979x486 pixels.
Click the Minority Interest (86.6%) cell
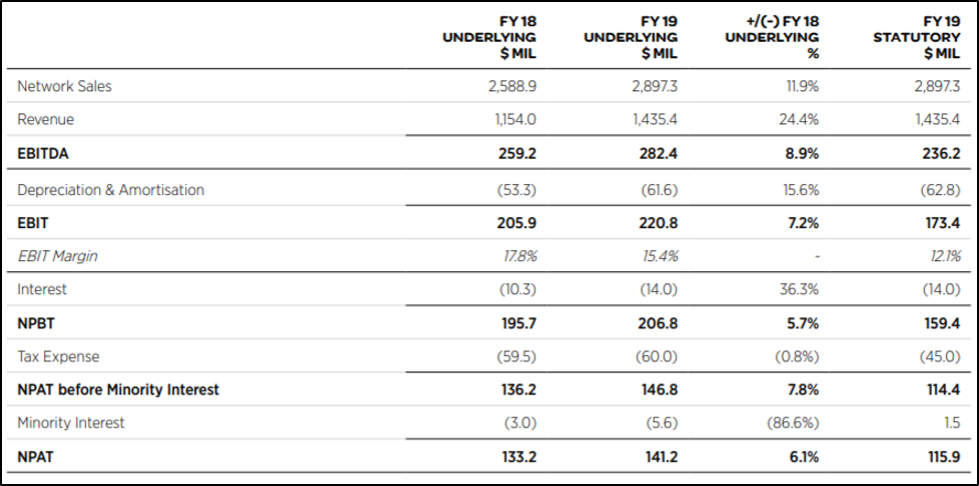(x=792, y=423)
